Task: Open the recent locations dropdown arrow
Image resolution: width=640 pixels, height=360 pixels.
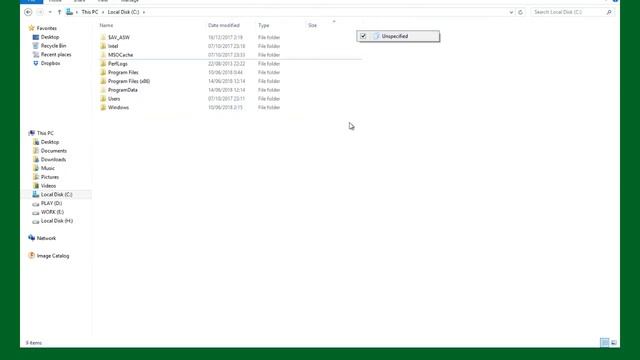Action: 50,12
